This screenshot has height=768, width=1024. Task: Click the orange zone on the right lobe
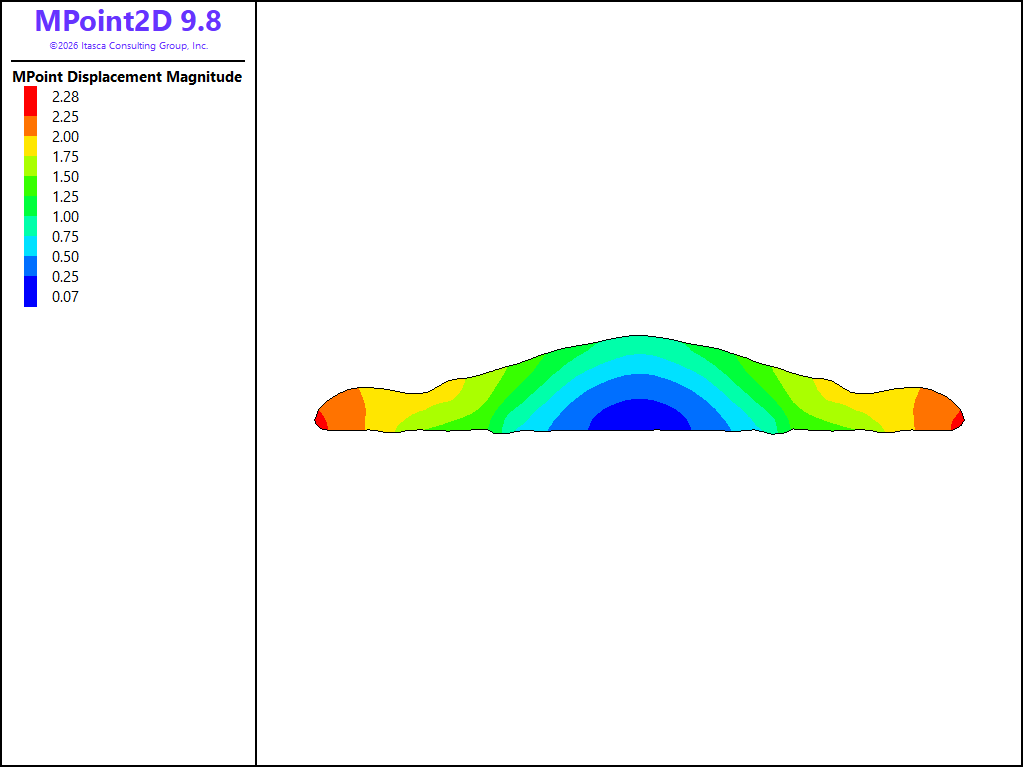click(x=934, y=411)
